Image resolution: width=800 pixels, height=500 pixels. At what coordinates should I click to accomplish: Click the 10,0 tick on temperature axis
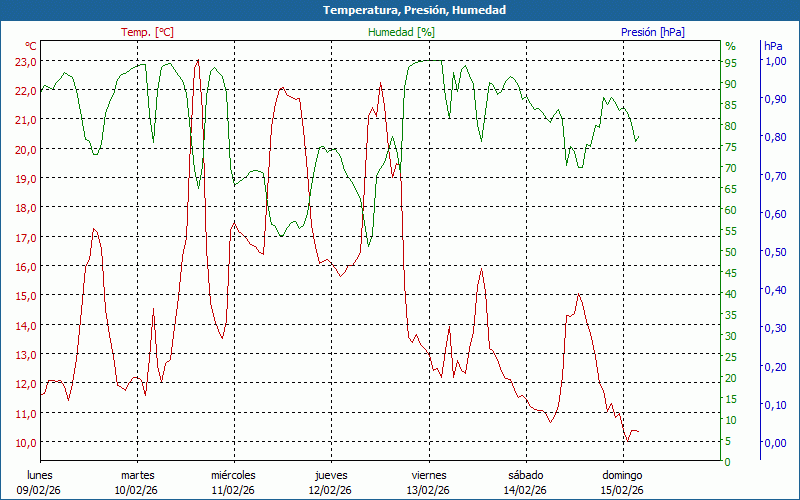tap(25, 443)
